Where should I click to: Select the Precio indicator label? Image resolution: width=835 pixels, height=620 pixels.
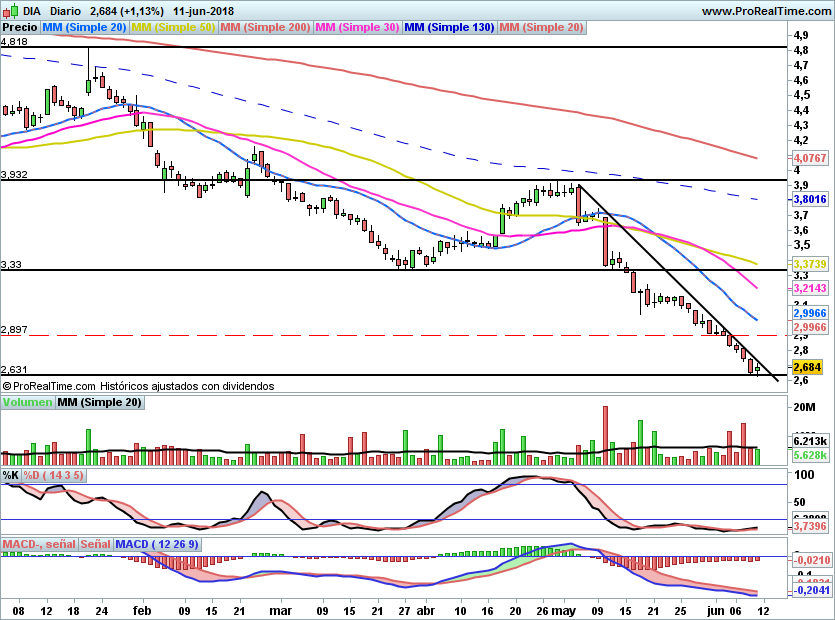click(20, 27)
